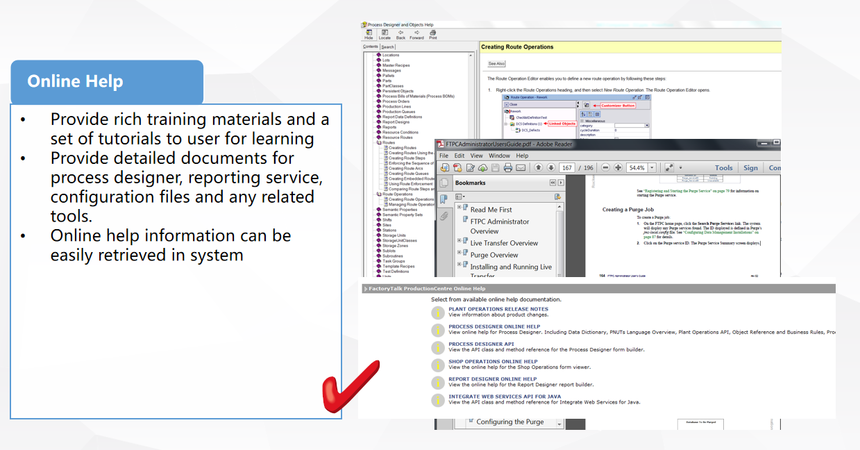
Task: Go to next page in Adobe Reader
Action: click(x=551, y=167)
